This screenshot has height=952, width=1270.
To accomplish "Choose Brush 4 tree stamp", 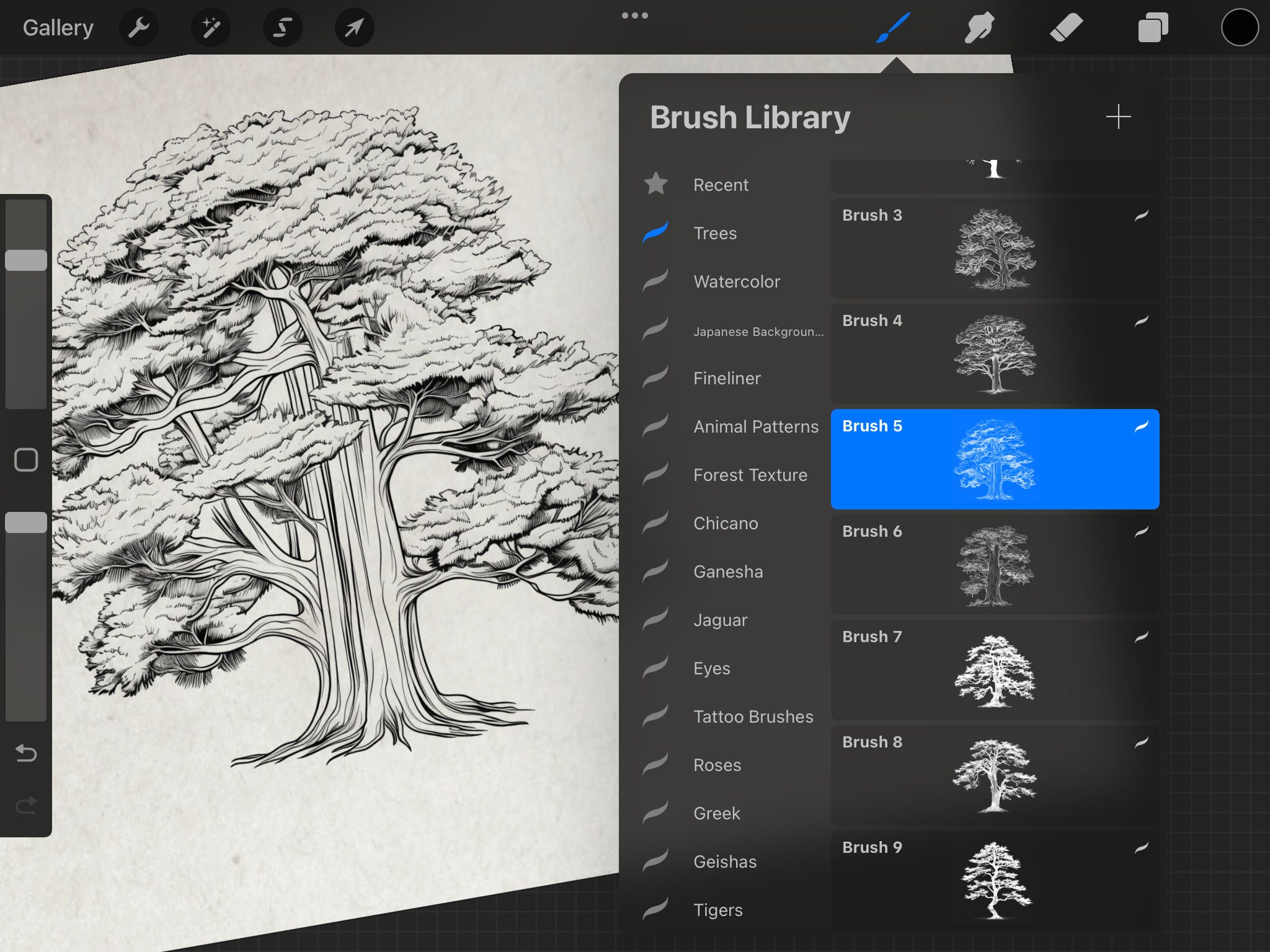I will click(995, 354).
